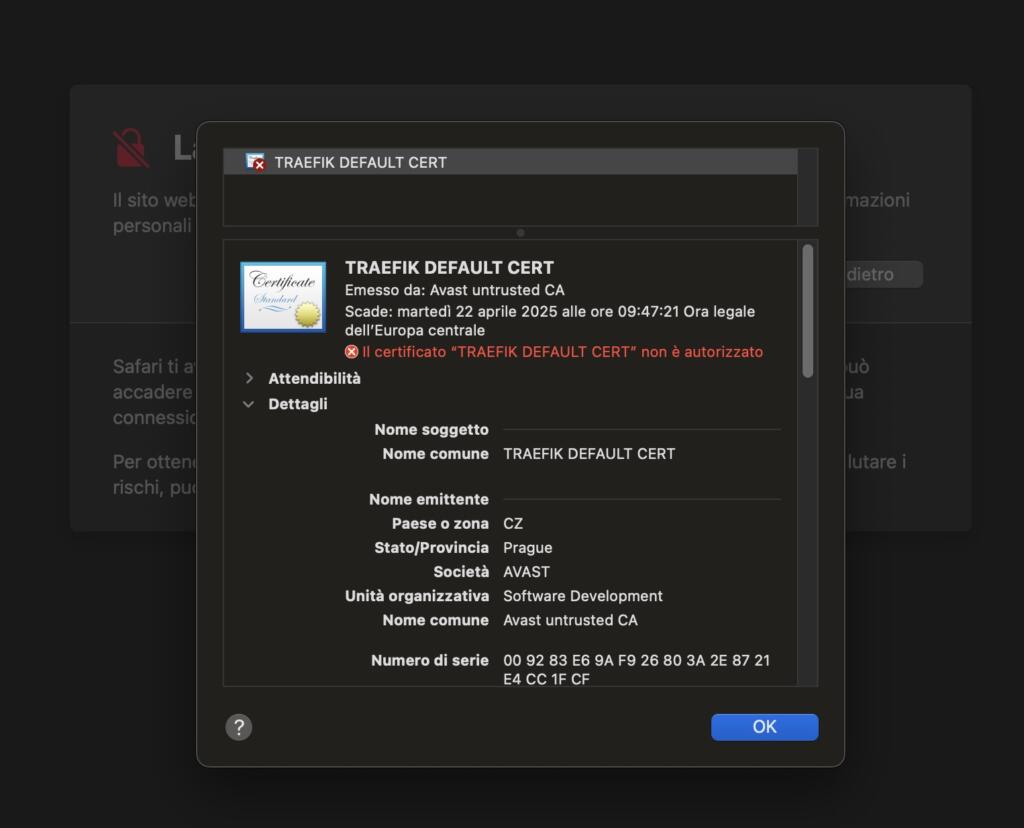Click the OK button

point(764,727)
